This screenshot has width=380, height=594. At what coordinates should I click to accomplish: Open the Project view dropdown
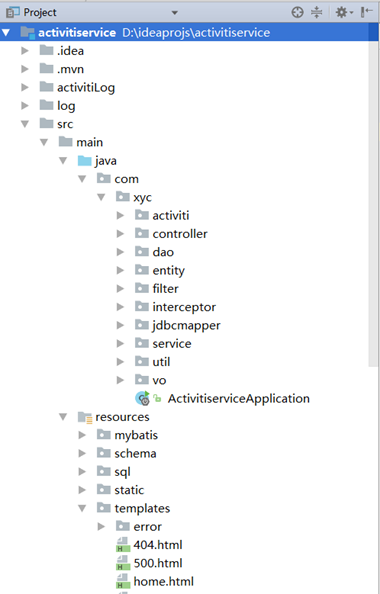point(175,13)
